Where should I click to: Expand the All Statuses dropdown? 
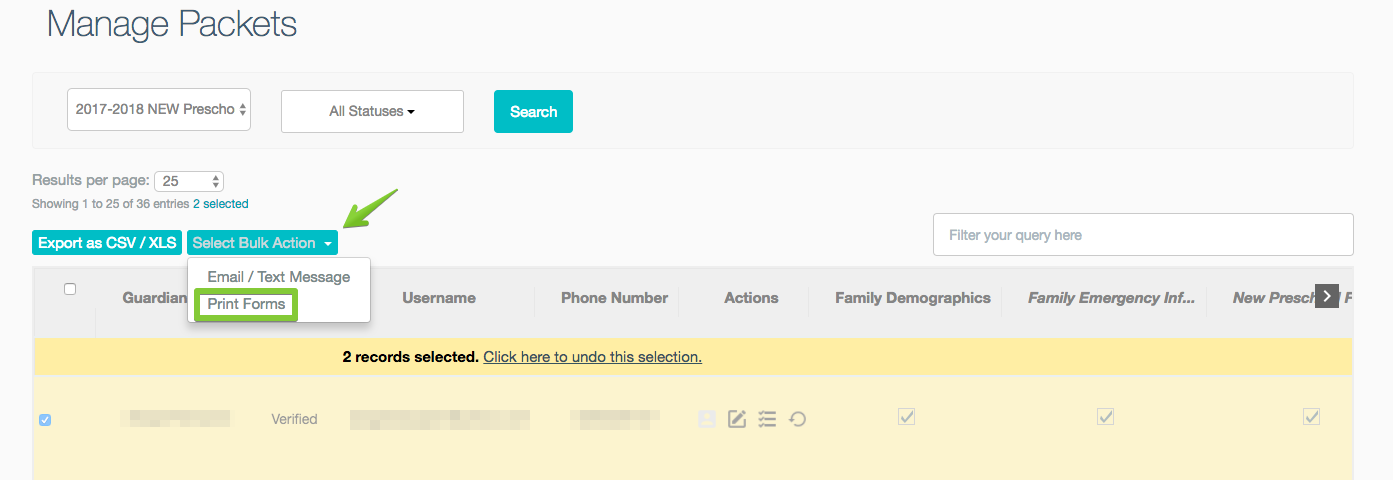coord(372,111)
